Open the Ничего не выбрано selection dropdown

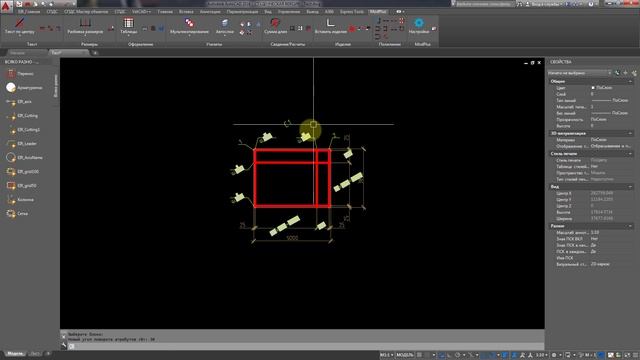click(579, 73)
